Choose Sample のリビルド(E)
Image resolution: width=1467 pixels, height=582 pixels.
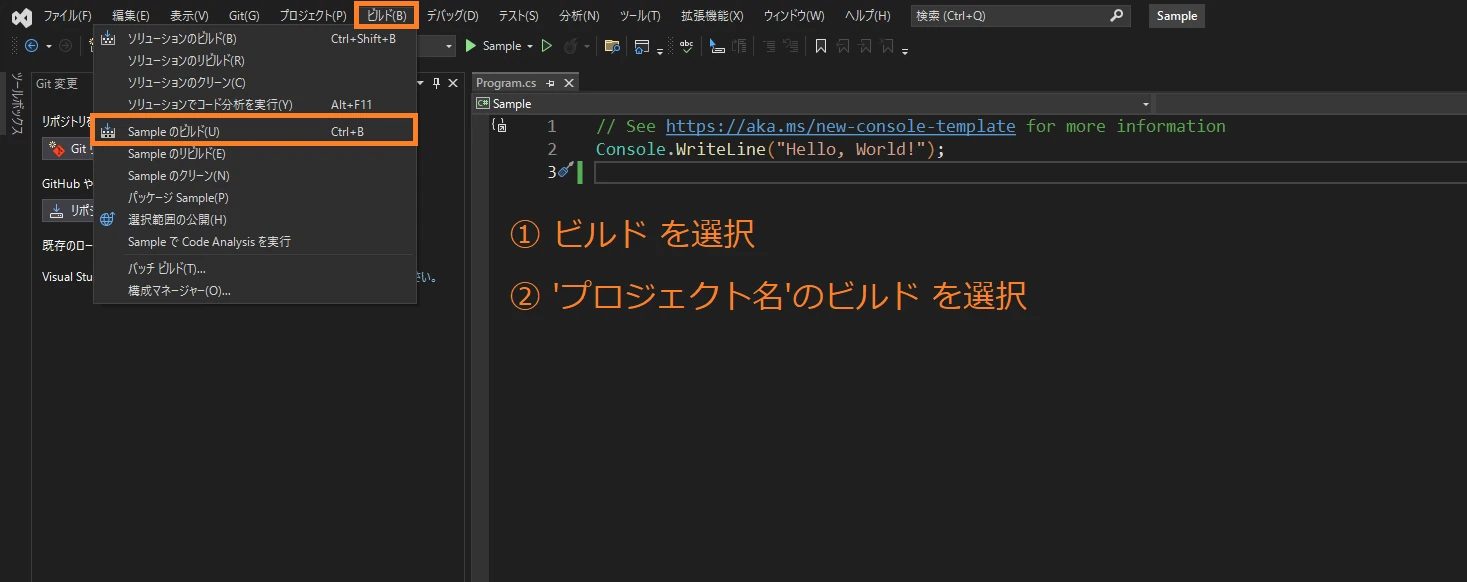[x=255, y=154]
